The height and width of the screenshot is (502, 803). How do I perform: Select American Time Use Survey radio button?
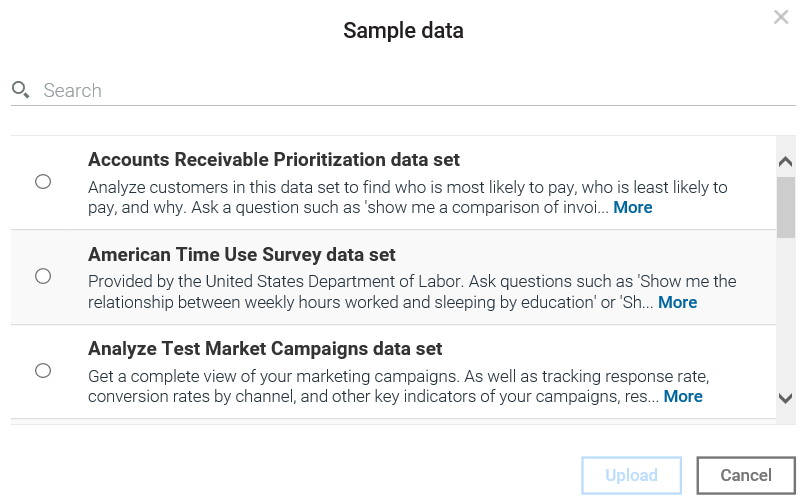(43, 276)
